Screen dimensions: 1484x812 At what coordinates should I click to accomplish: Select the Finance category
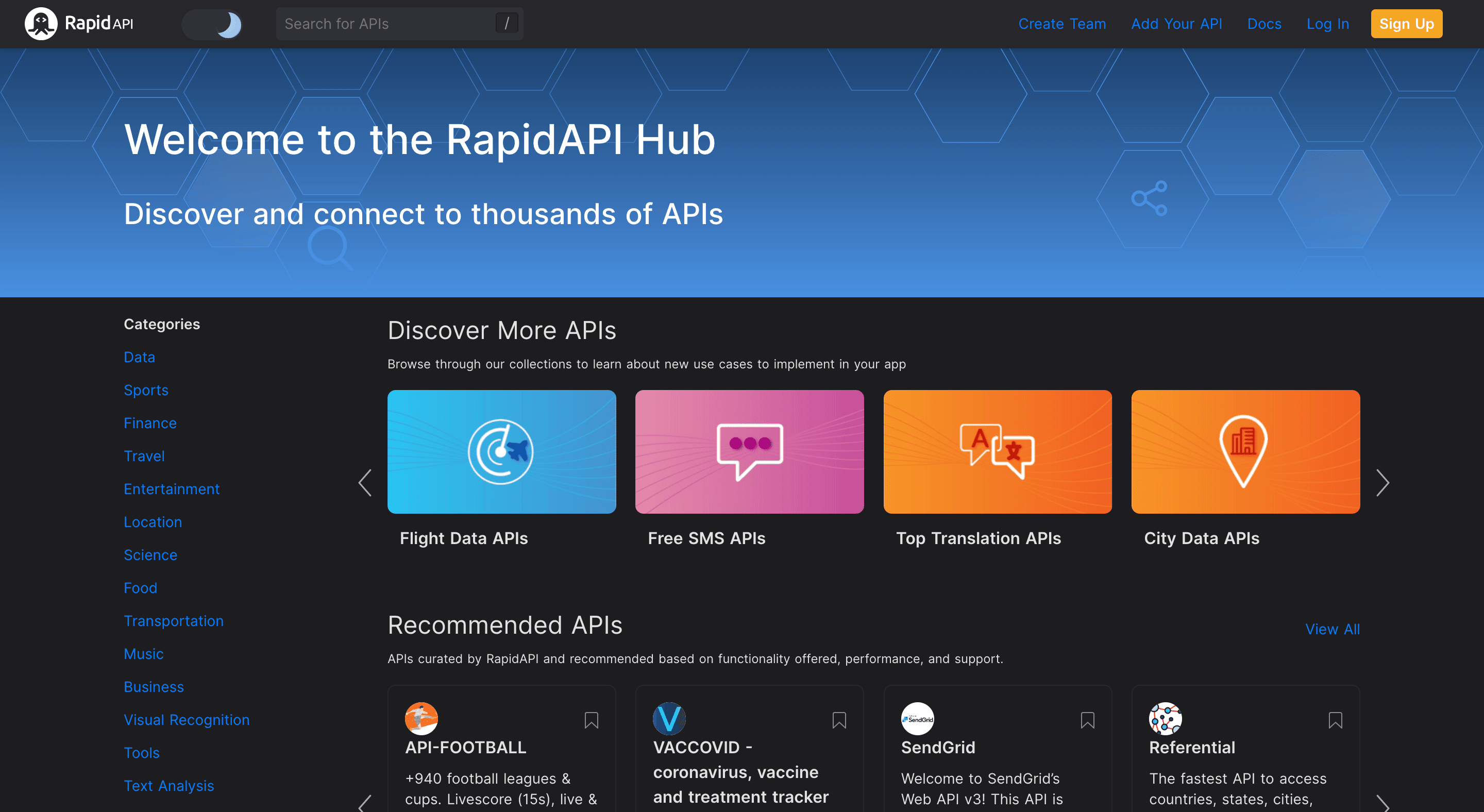(x=150, y=422)
